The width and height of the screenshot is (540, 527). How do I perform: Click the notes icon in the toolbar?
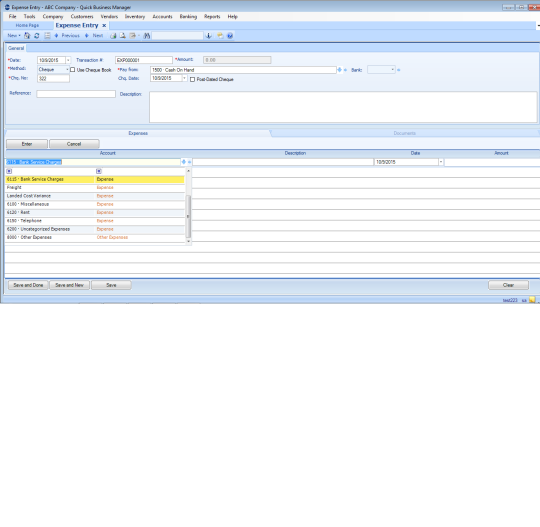pos(220,35)
